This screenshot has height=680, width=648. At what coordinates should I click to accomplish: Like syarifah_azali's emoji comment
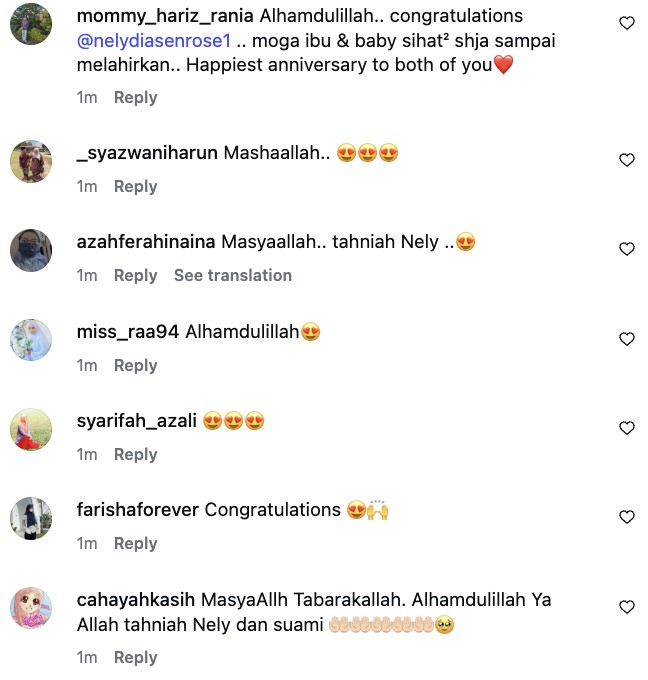[627, 428]
